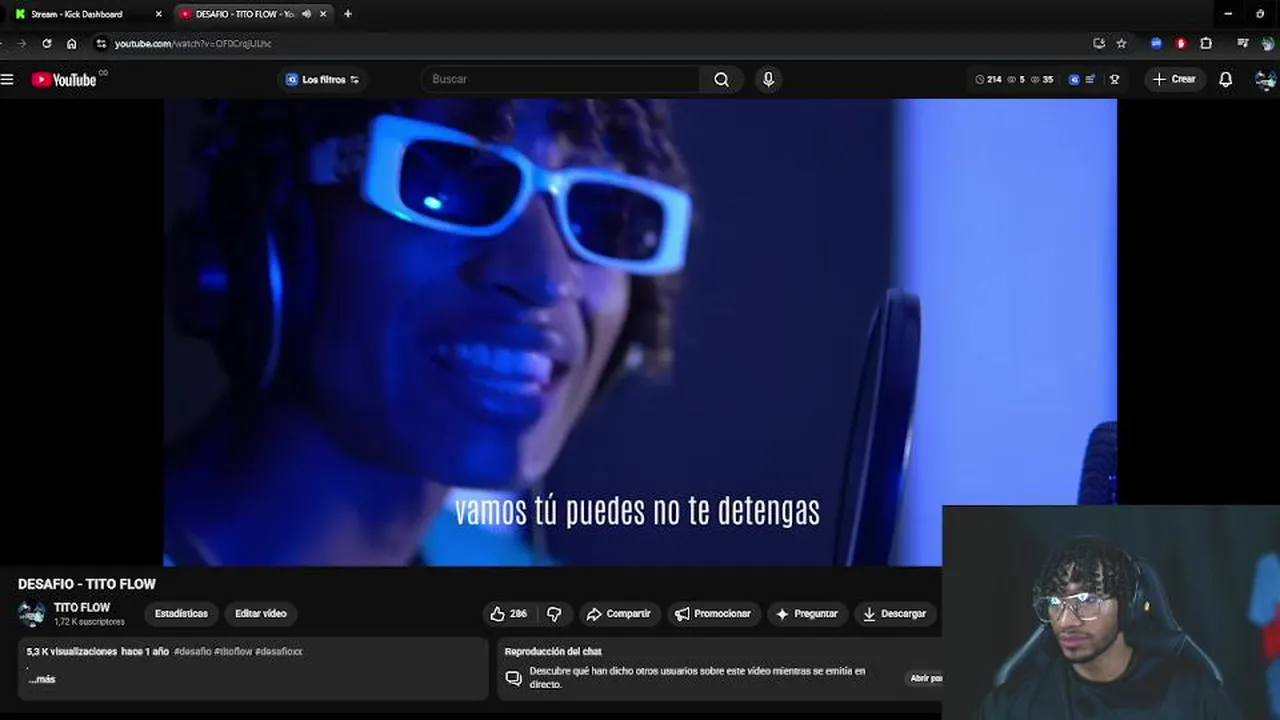Select the DESAFIO - TITO FLOW browser tab
The image size is (1280, 720).
245,14
